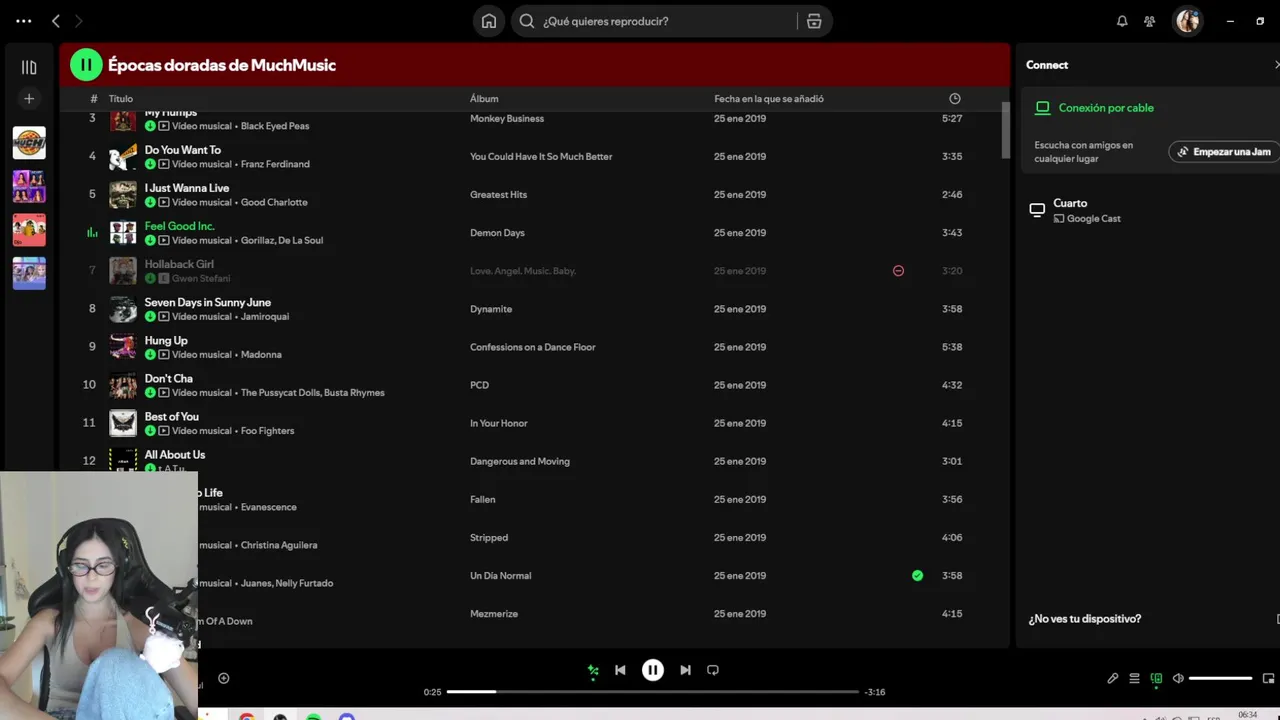Open lyrics with the microphone icon
This screenshot has height=720, width=1280.
1113,678
